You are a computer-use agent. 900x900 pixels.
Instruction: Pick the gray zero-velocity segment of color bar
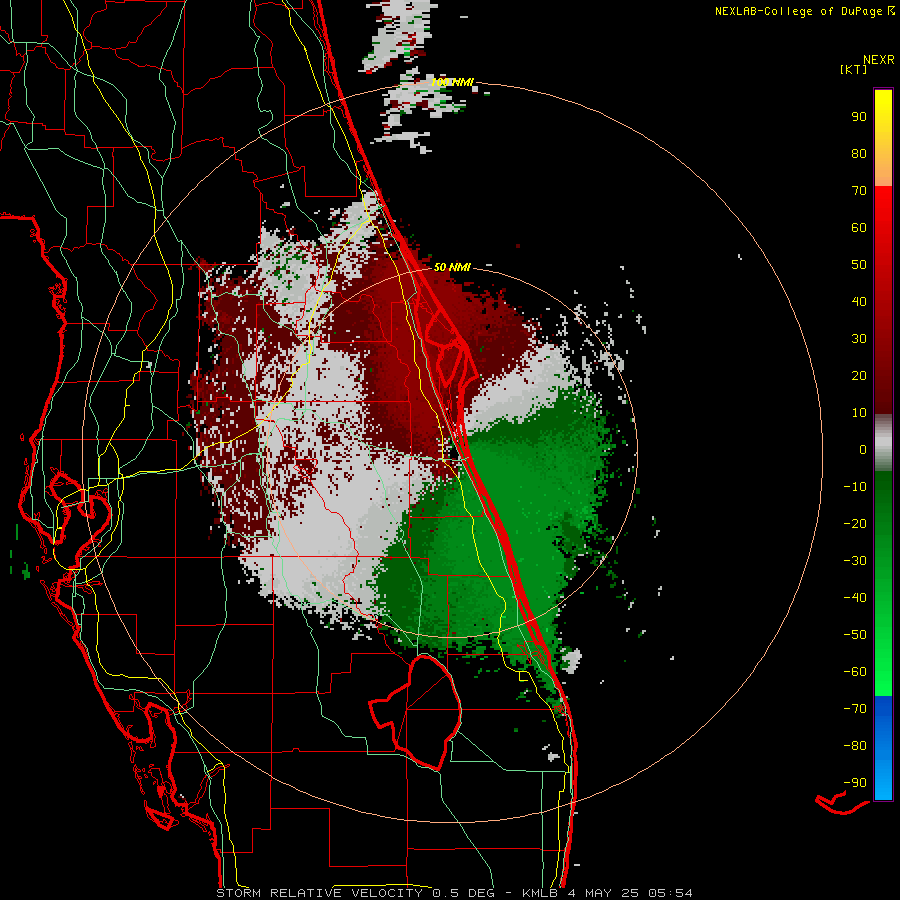coord(883,443)
